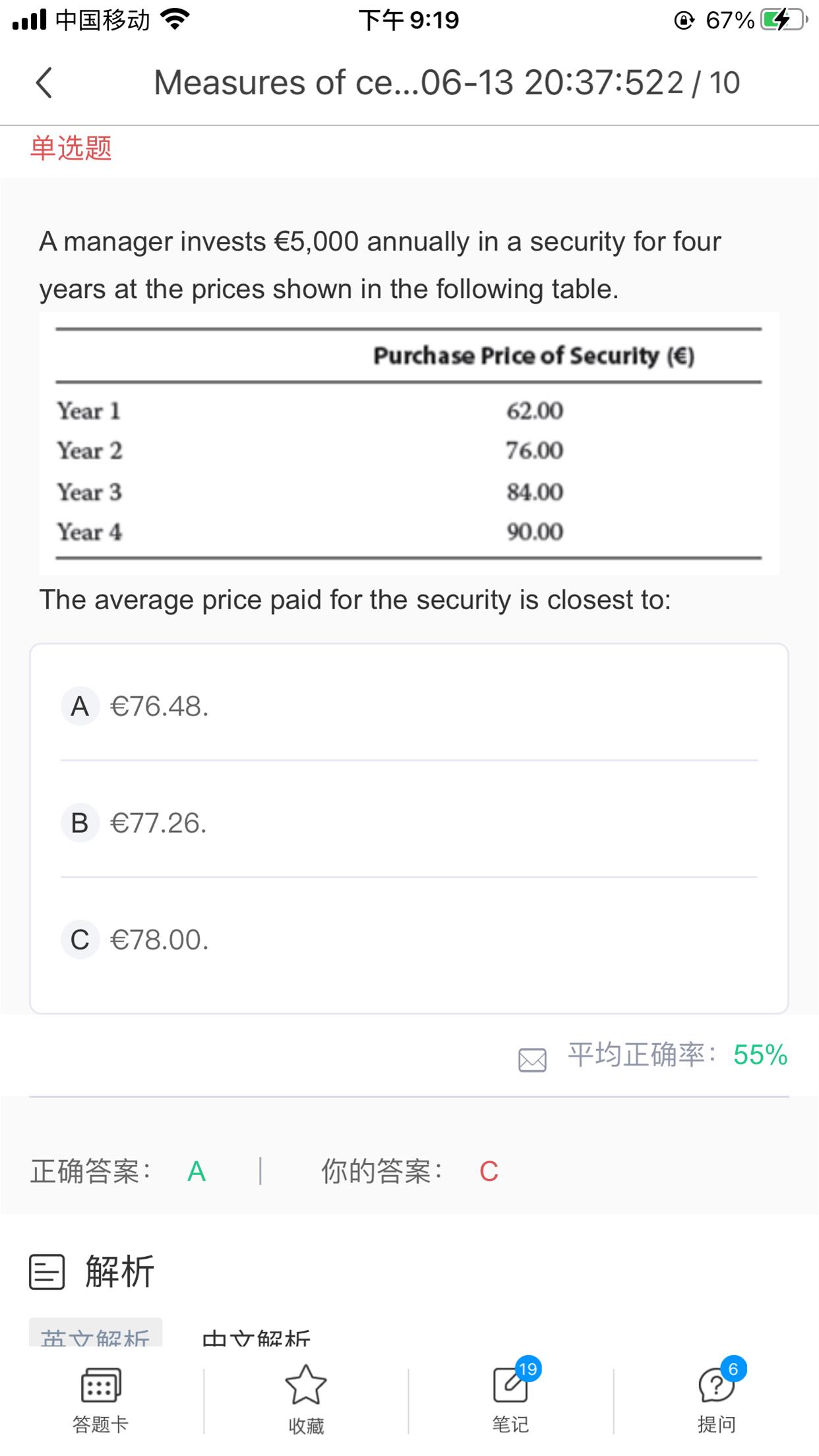The height and width of the screenshot is (1456, 819).
Task: Tap the answer text €77.26
Action: pyautogui.click(x=158, y=823)
